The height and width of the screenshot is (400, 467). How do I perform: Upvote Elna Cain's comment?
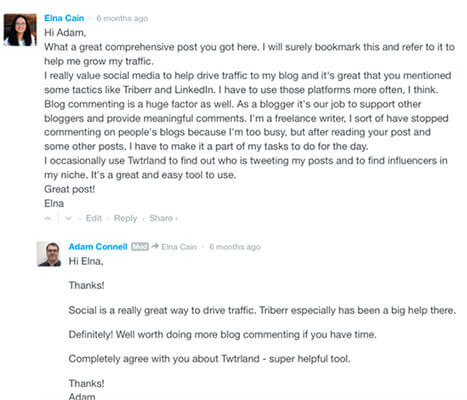click(48, 219)
